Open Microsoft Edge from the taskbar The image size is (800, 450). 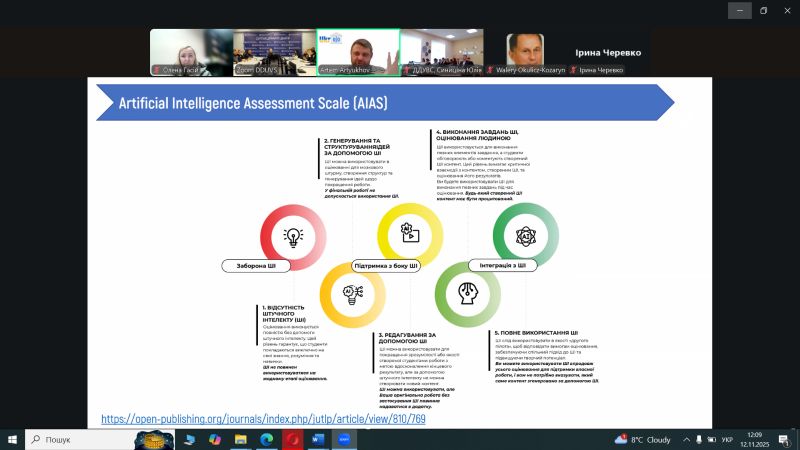[267, 439]
